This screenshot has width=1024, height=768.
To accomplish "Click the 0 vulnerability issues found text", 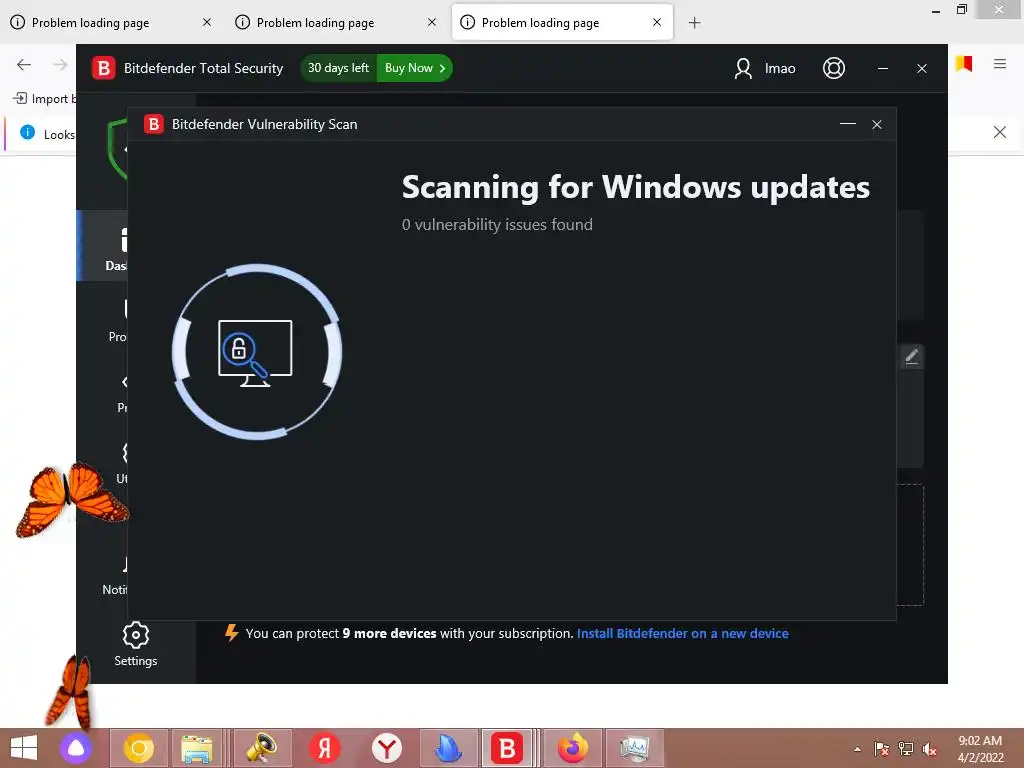I will (x=497, y=225).
